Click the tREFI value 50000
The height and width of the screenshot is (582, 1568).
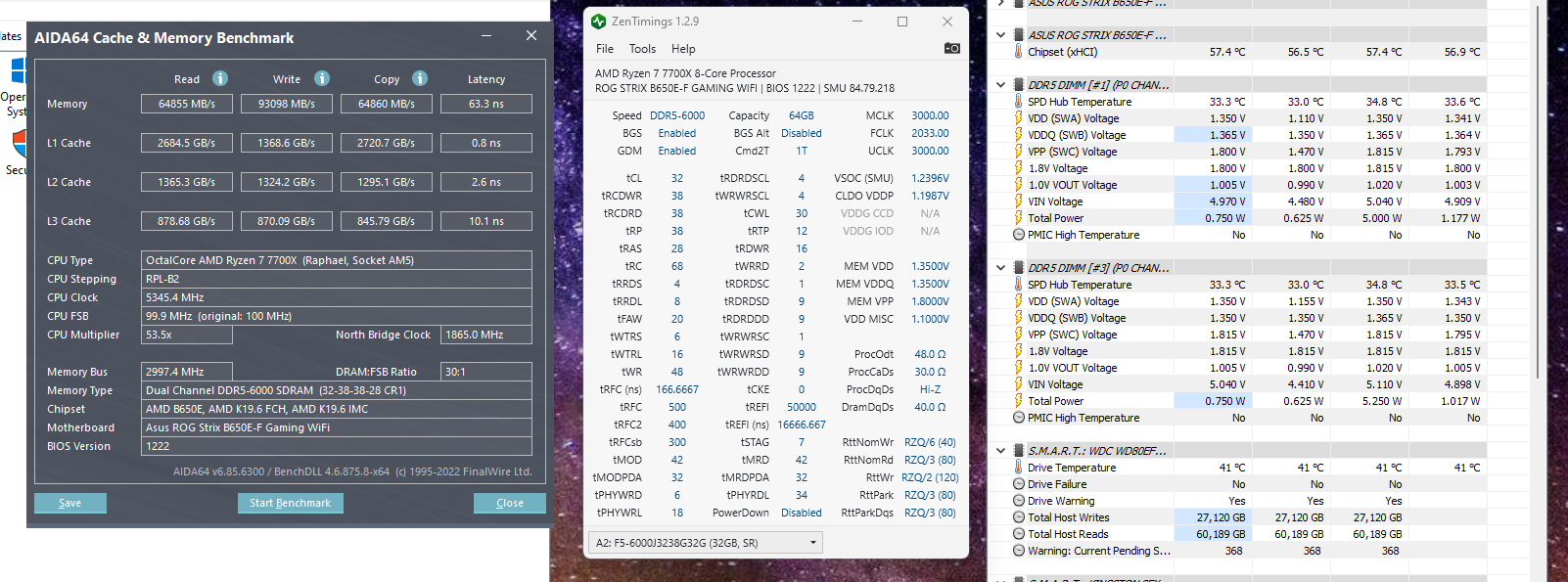coord(802,407)
